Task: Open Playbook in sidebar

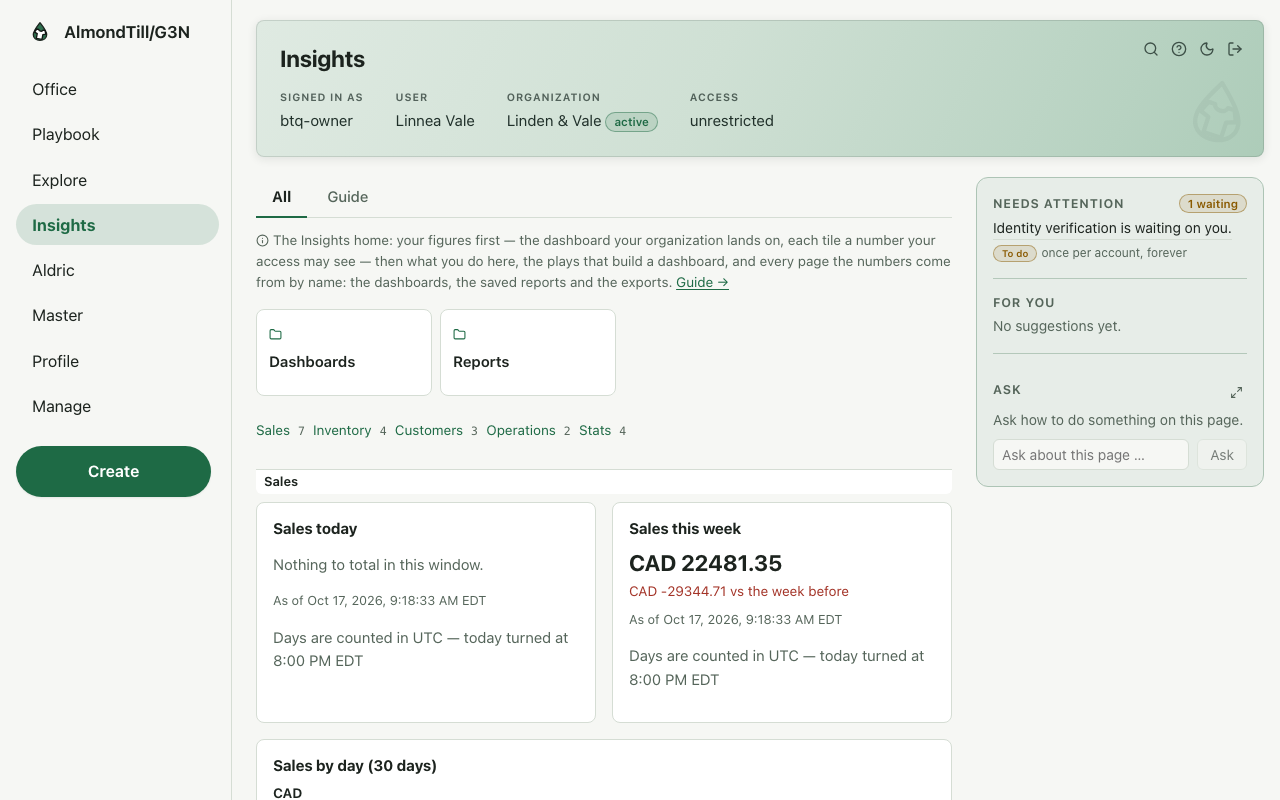Action: (117, 134)
